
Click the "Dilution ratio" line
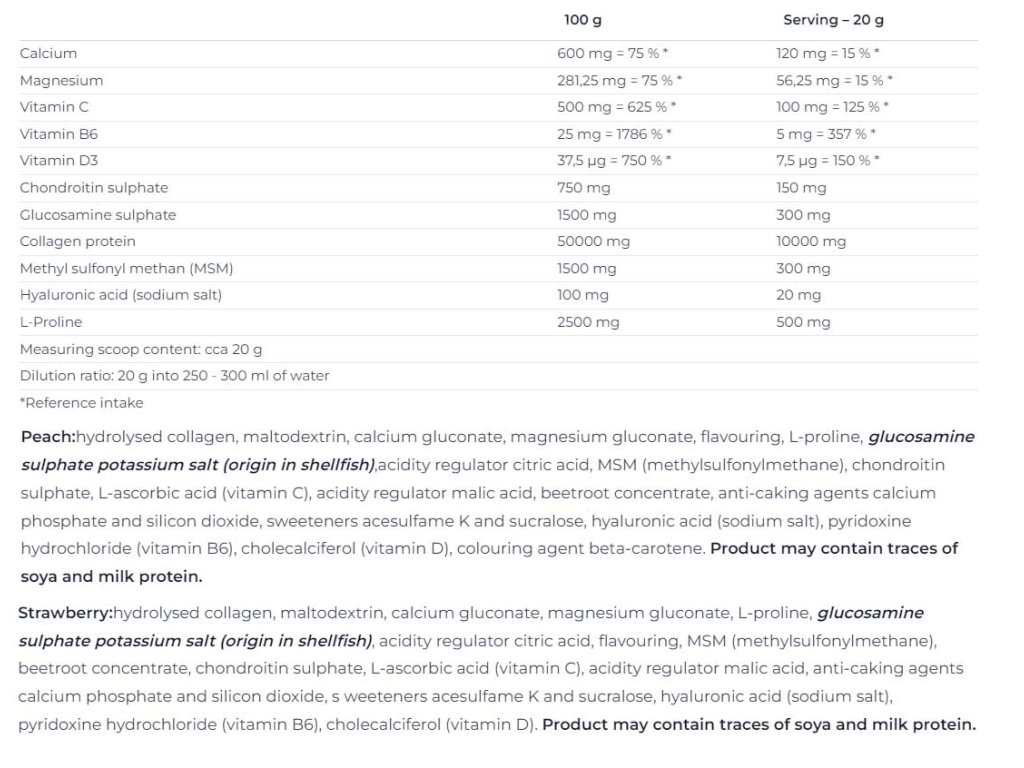[x=174, y=376]
